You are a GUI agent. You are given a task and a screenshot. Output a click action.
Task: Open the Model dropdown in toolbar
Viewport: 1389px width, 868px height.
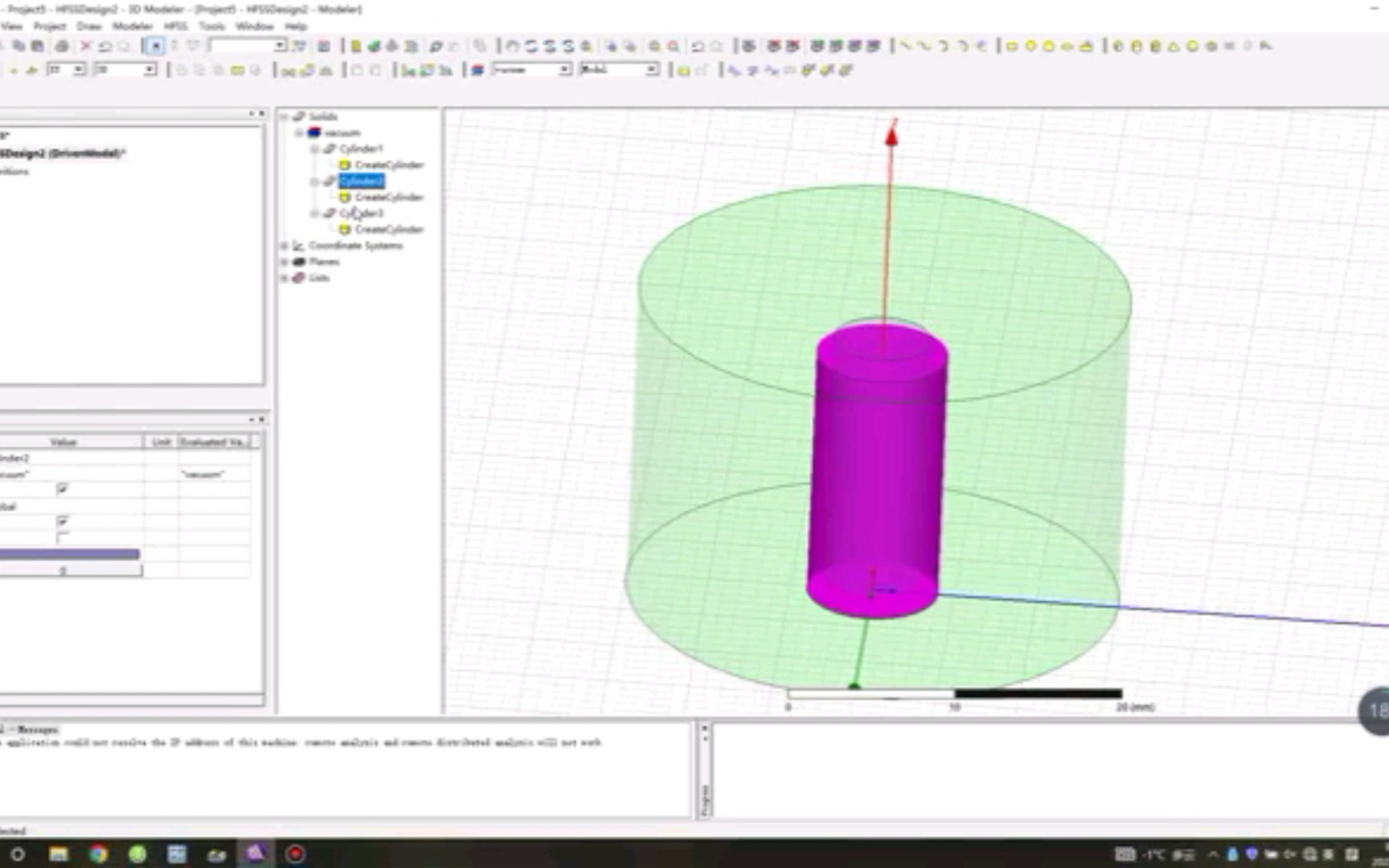point(652,71)
